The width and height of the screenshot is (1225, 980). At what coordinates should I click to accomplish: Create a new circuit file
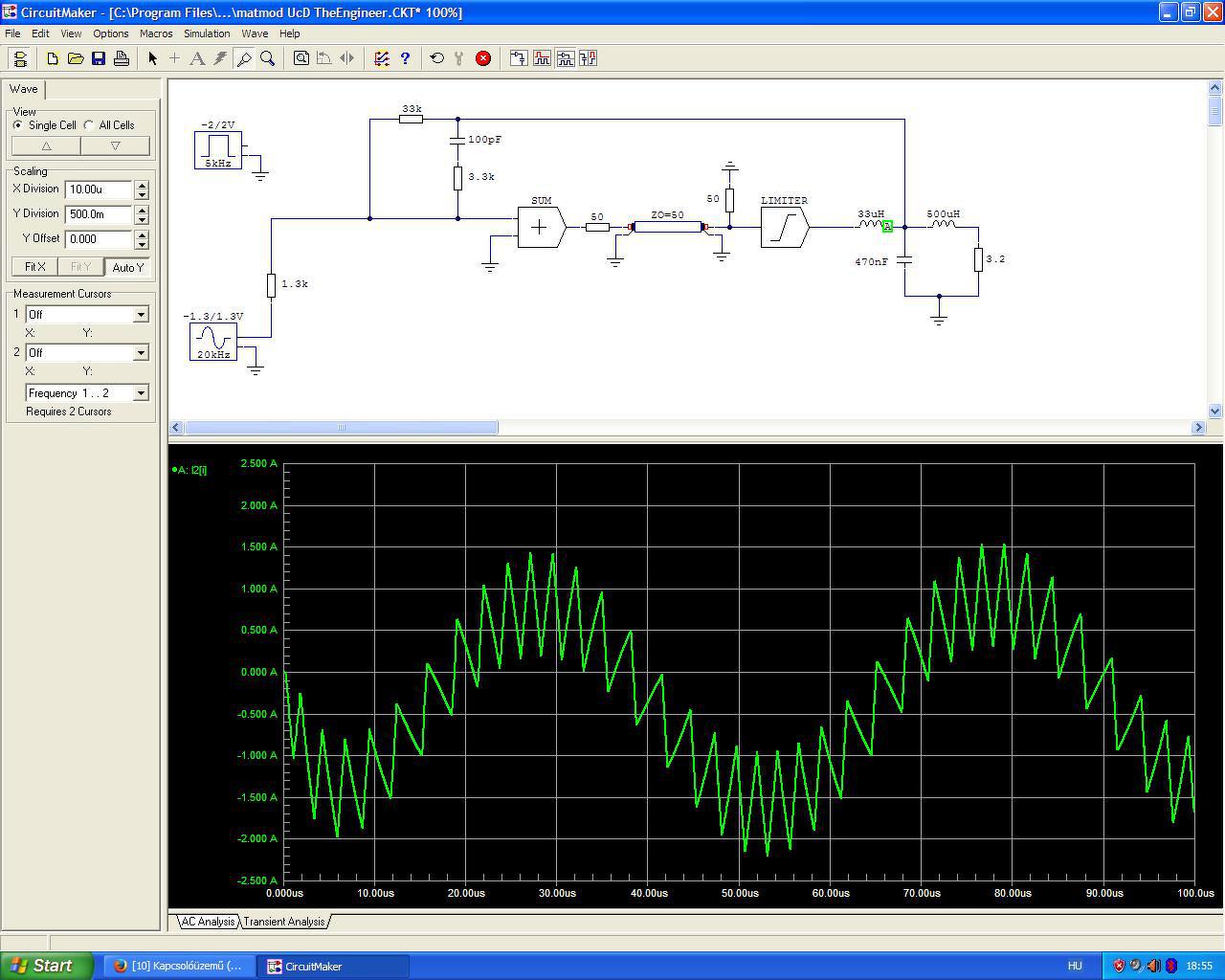coord(53,58)
